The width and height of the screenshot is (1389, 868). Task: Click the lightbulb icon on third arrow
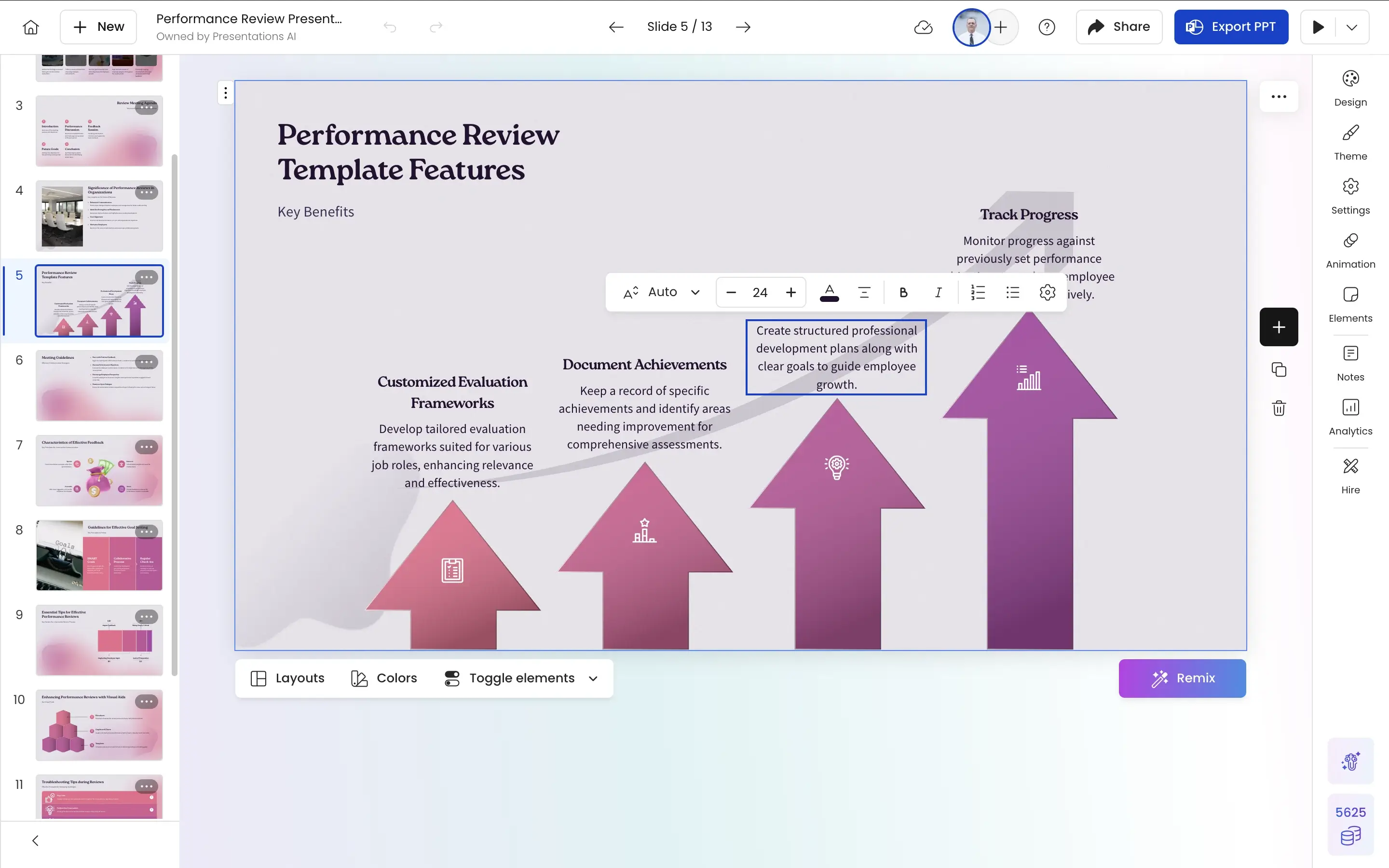(836, 467)
